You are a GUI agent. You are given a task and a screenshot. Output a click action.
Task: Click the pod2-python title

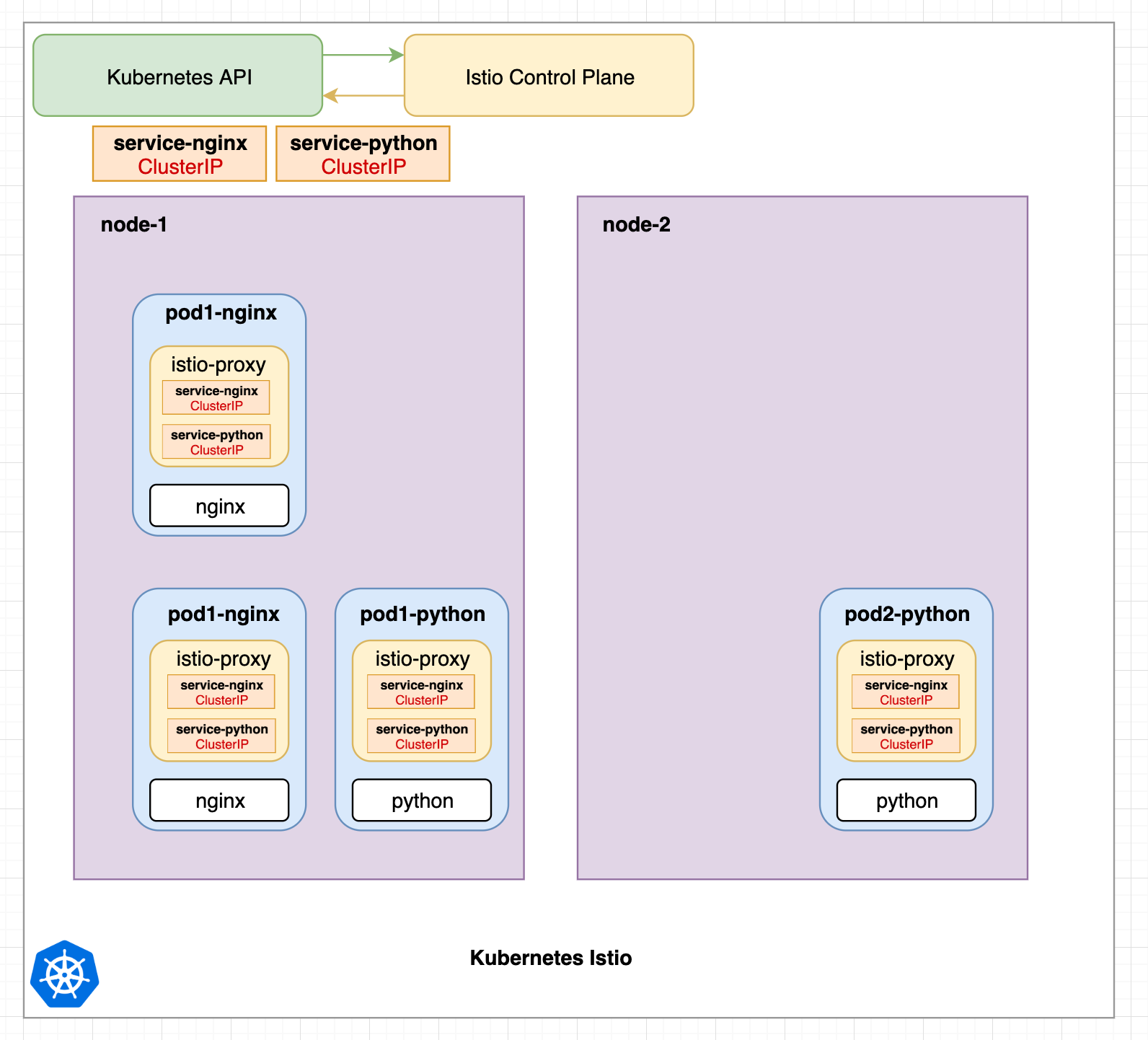tap(906, 614)
